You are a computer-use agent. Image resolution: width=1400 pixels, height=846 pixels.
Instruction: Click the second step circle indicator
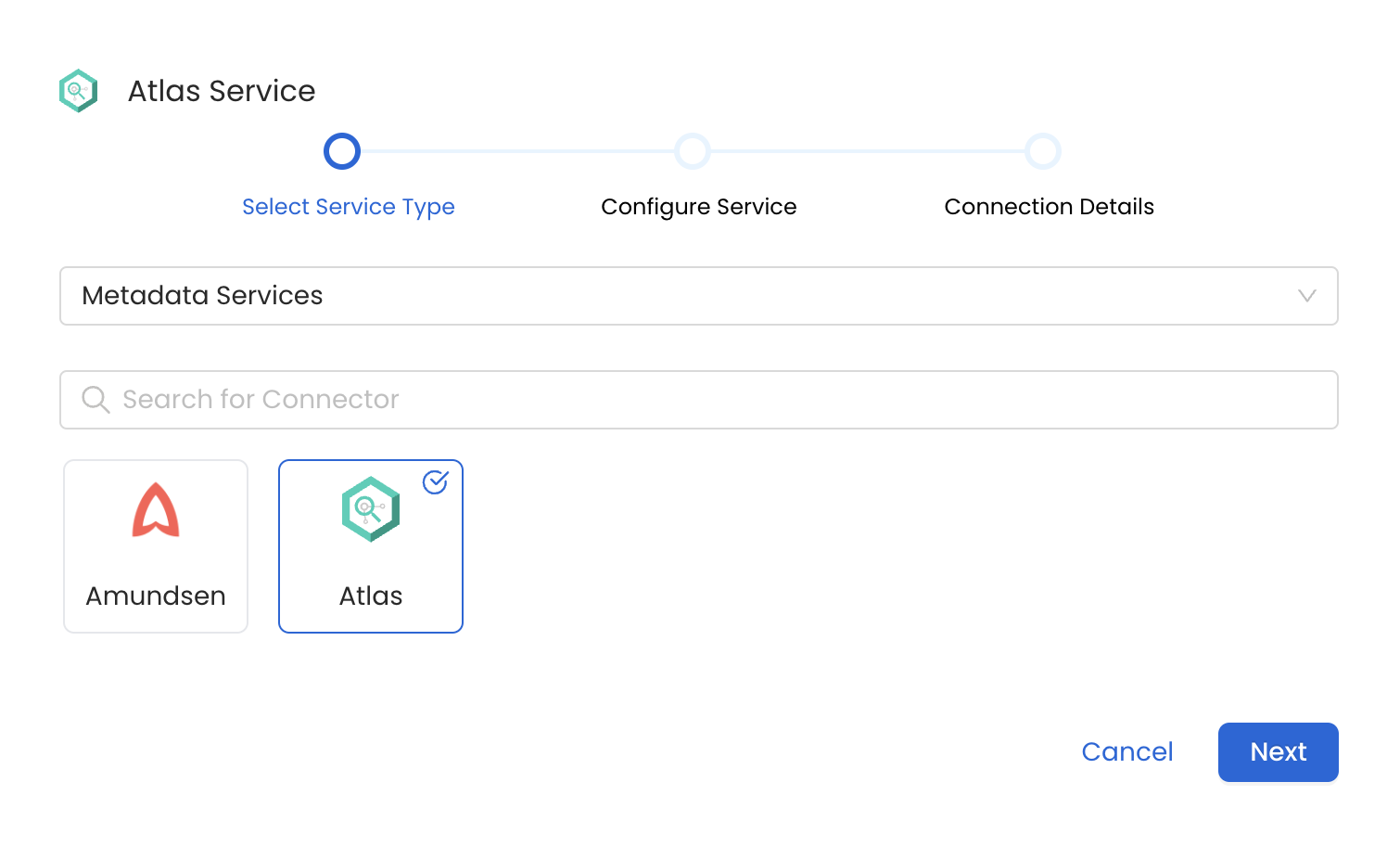[693, 151]
